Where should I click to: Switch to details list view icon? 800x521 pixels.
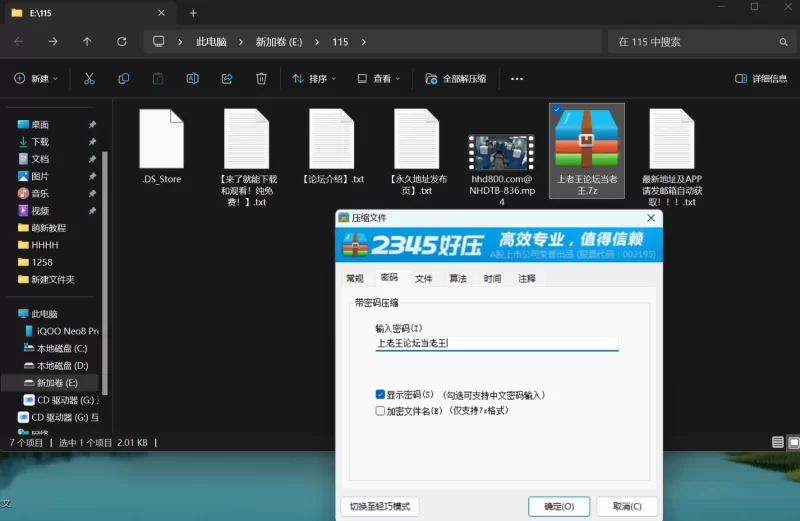click(x=778, y=442)
